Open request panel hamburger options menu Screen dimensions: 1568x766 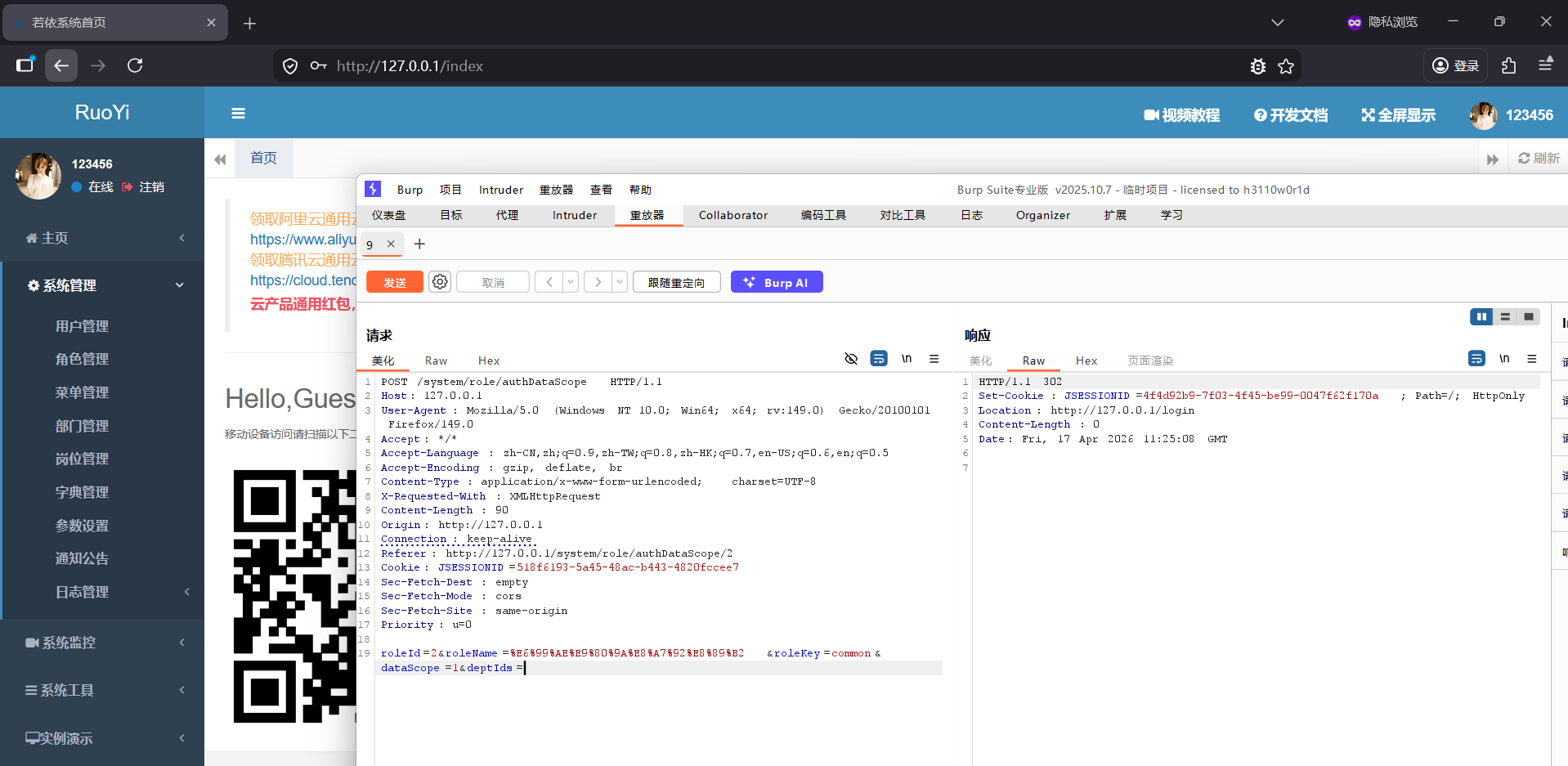[934, 358]
